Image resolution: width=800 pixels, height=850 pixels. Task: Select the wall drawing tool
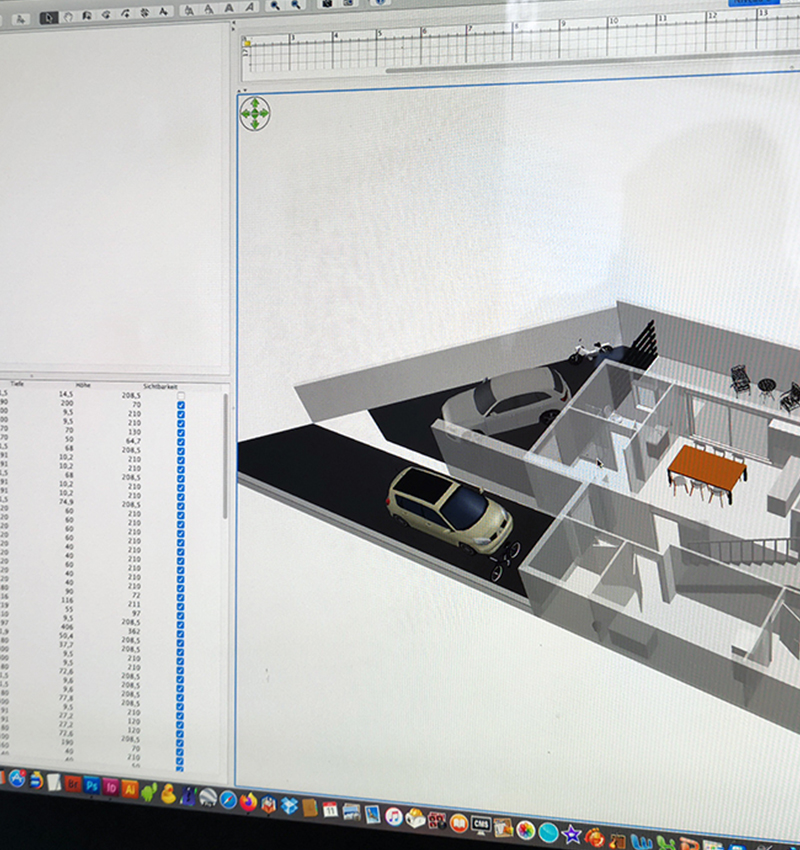pyautogui.click(x=88, y=13)
